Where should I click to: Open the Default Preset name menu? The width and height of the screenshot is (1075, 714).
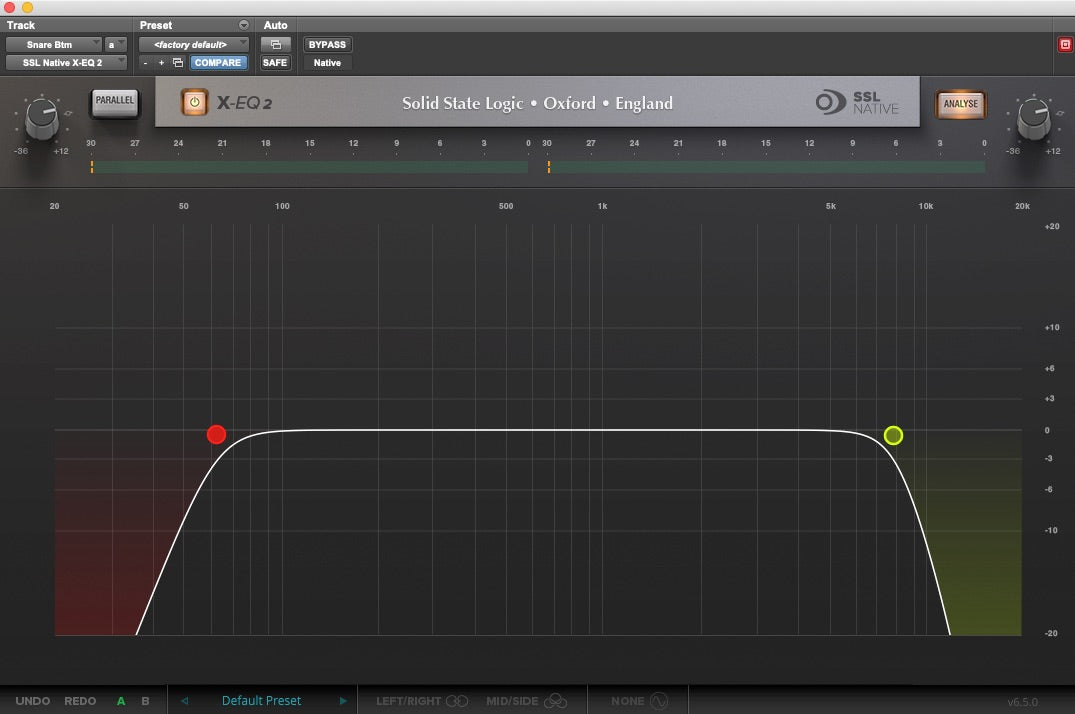(261, 700)
